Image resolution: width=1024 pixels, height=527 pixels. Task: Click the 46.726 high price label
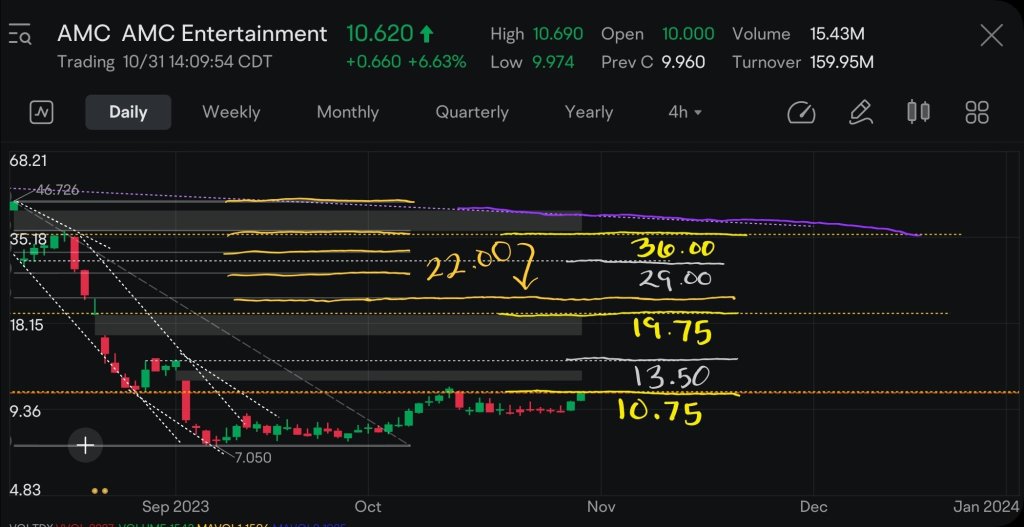57,190
